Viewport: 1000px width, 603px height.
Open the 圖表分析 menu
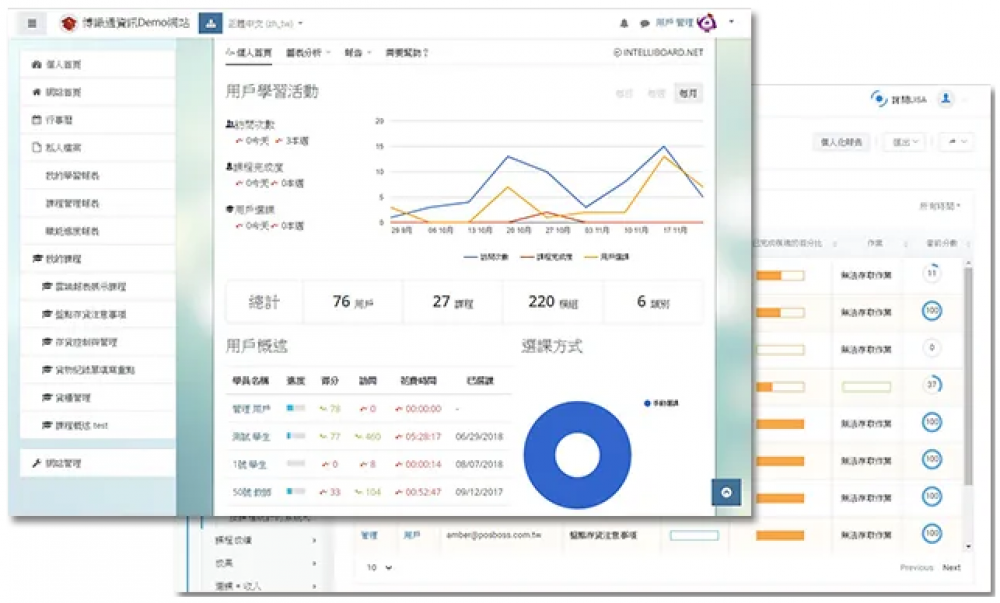pyautogui.click(x=306, y=53)
